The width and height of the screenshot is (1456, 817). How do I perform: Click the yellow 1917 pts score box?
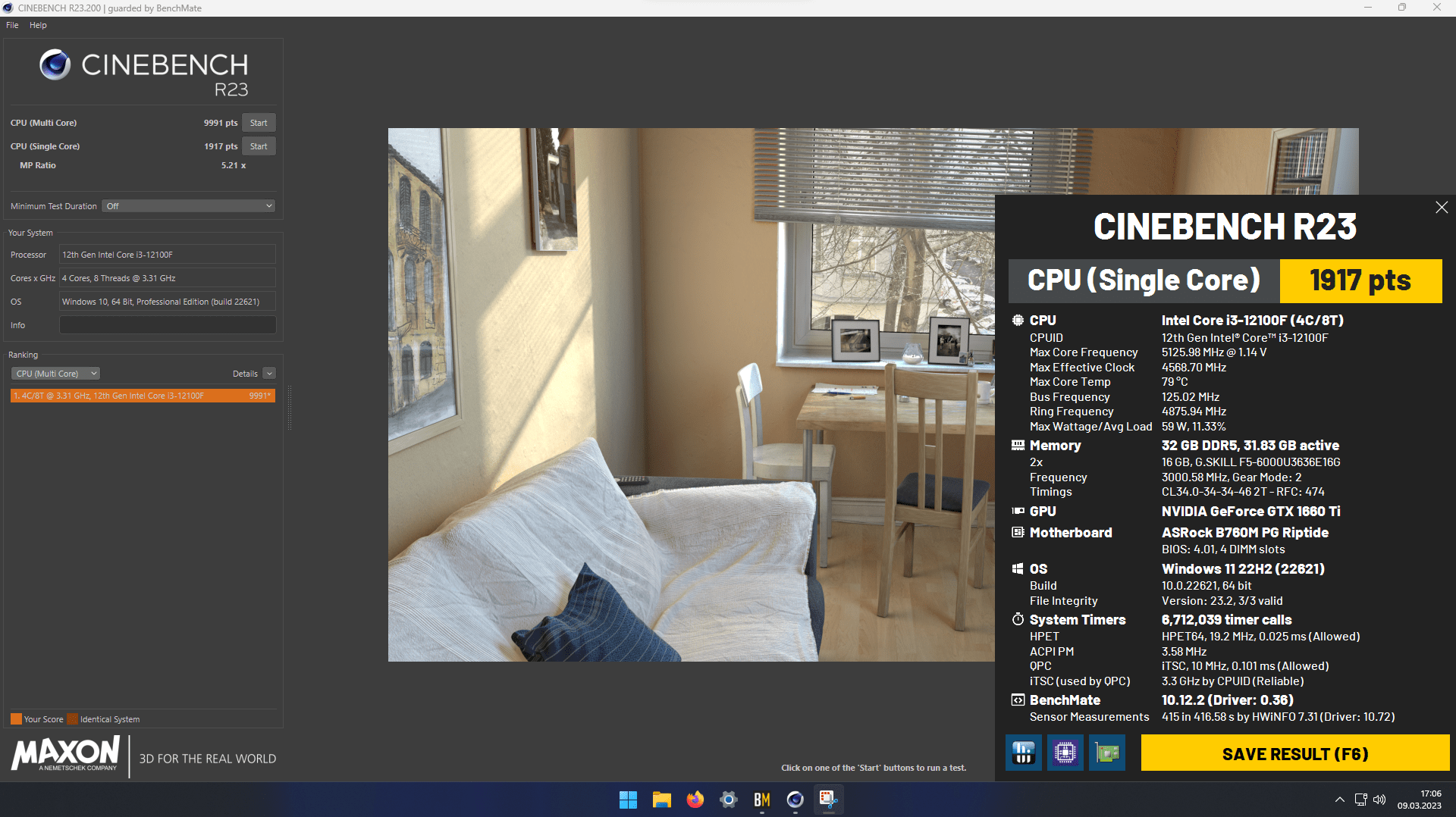[x=1360, y=280]
